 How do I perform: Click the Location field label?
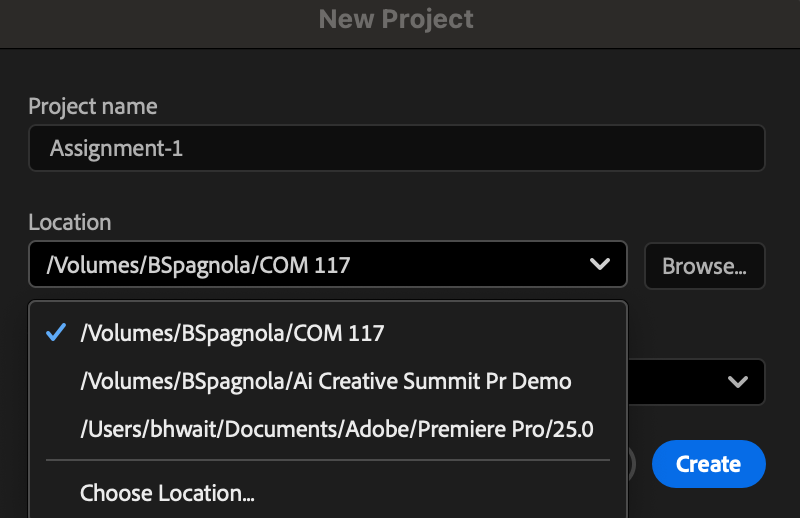[x=70, y=222]
